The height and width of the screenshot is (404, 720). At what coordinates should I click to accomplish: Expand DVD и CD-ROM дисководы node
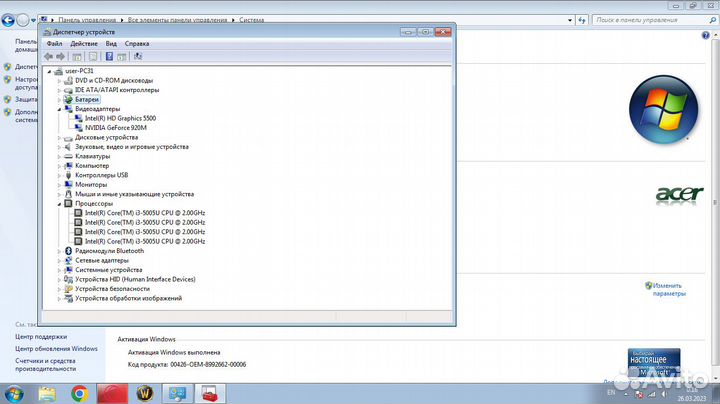pyautogui.click(x=59, y=81)
